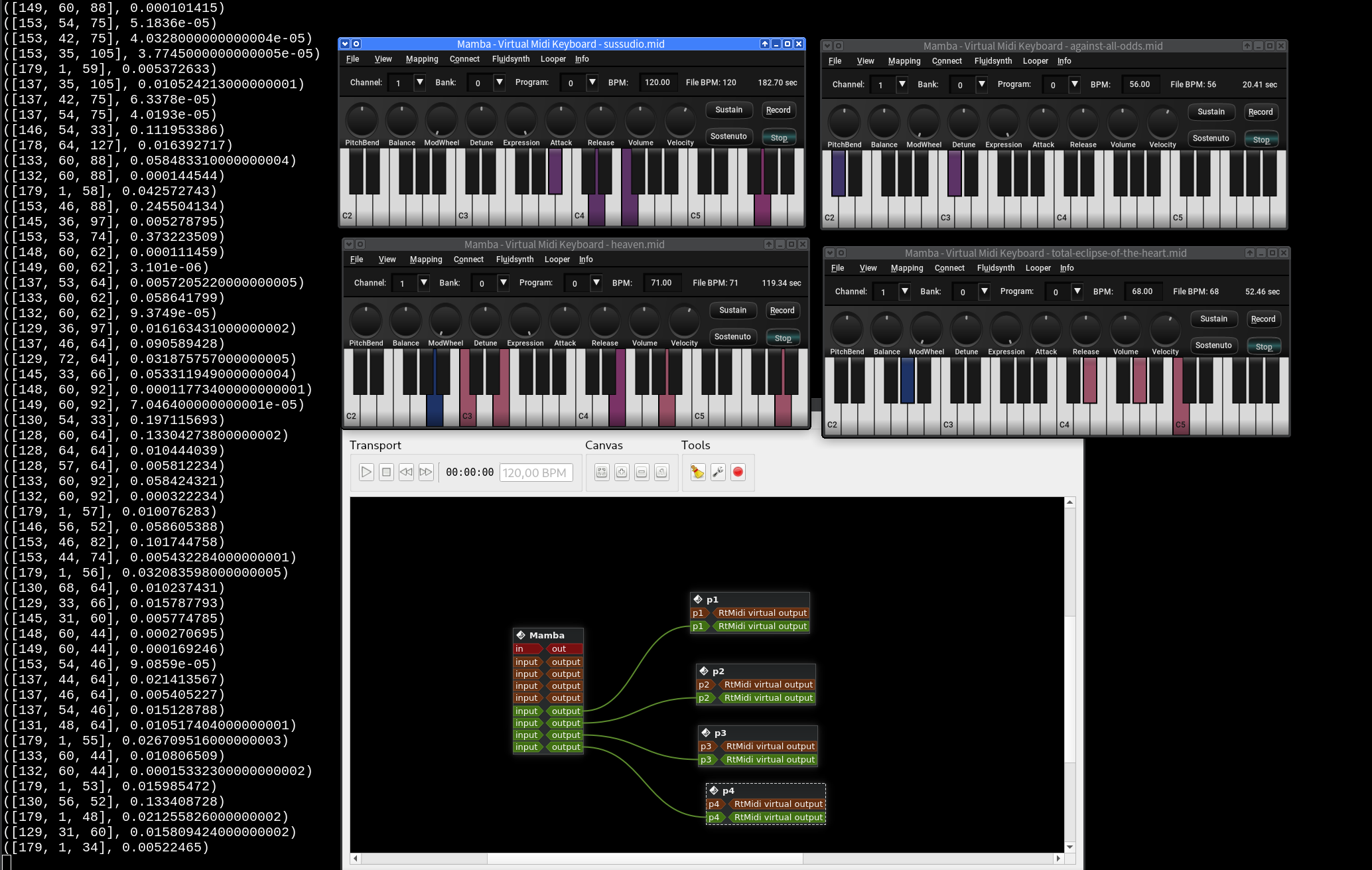Click the Transport play button
Image resolution: width=1372 pixels, height=870 pixels.
point(366,472)
